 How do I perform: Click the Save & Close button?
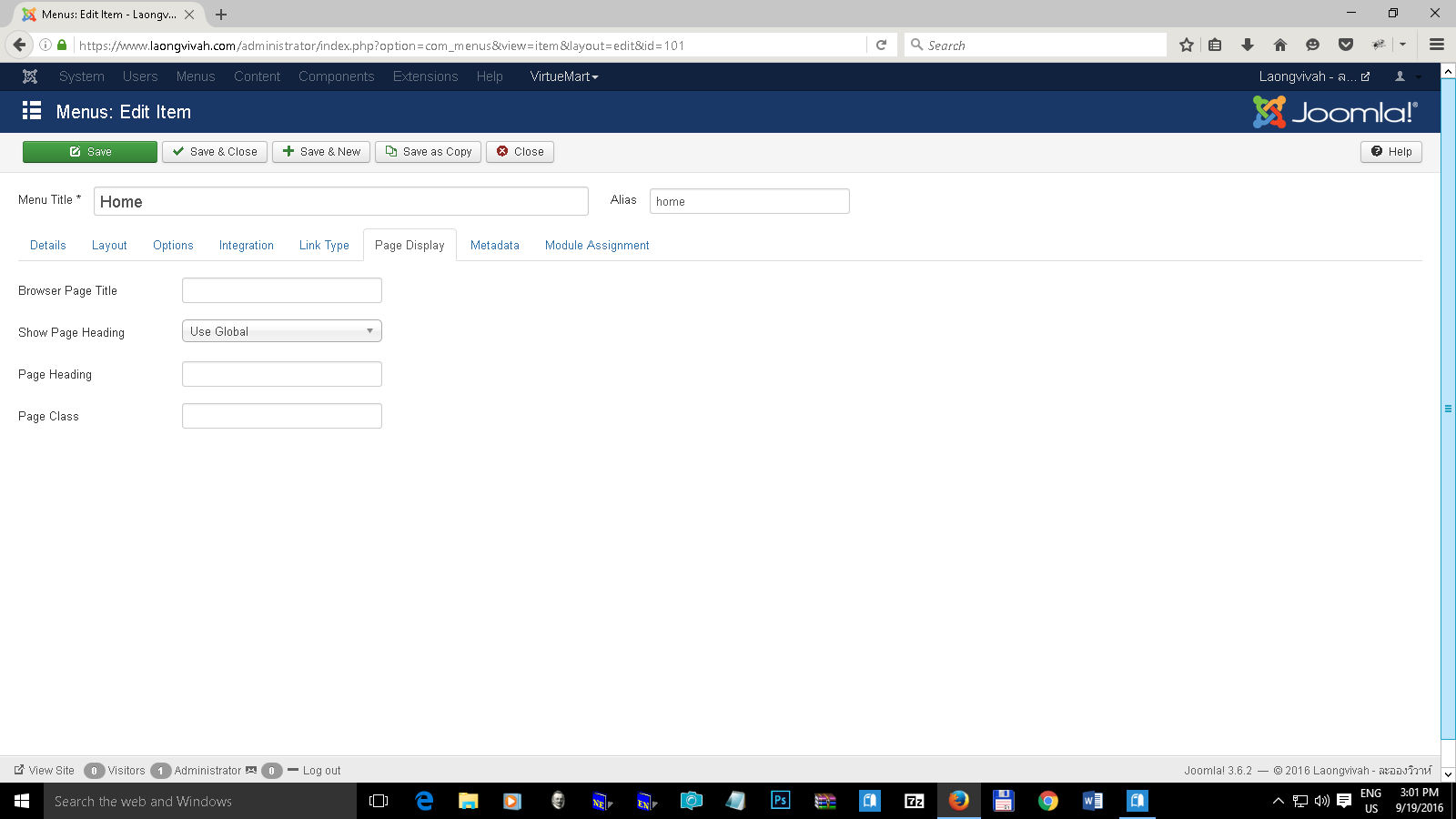click(215, 152)
